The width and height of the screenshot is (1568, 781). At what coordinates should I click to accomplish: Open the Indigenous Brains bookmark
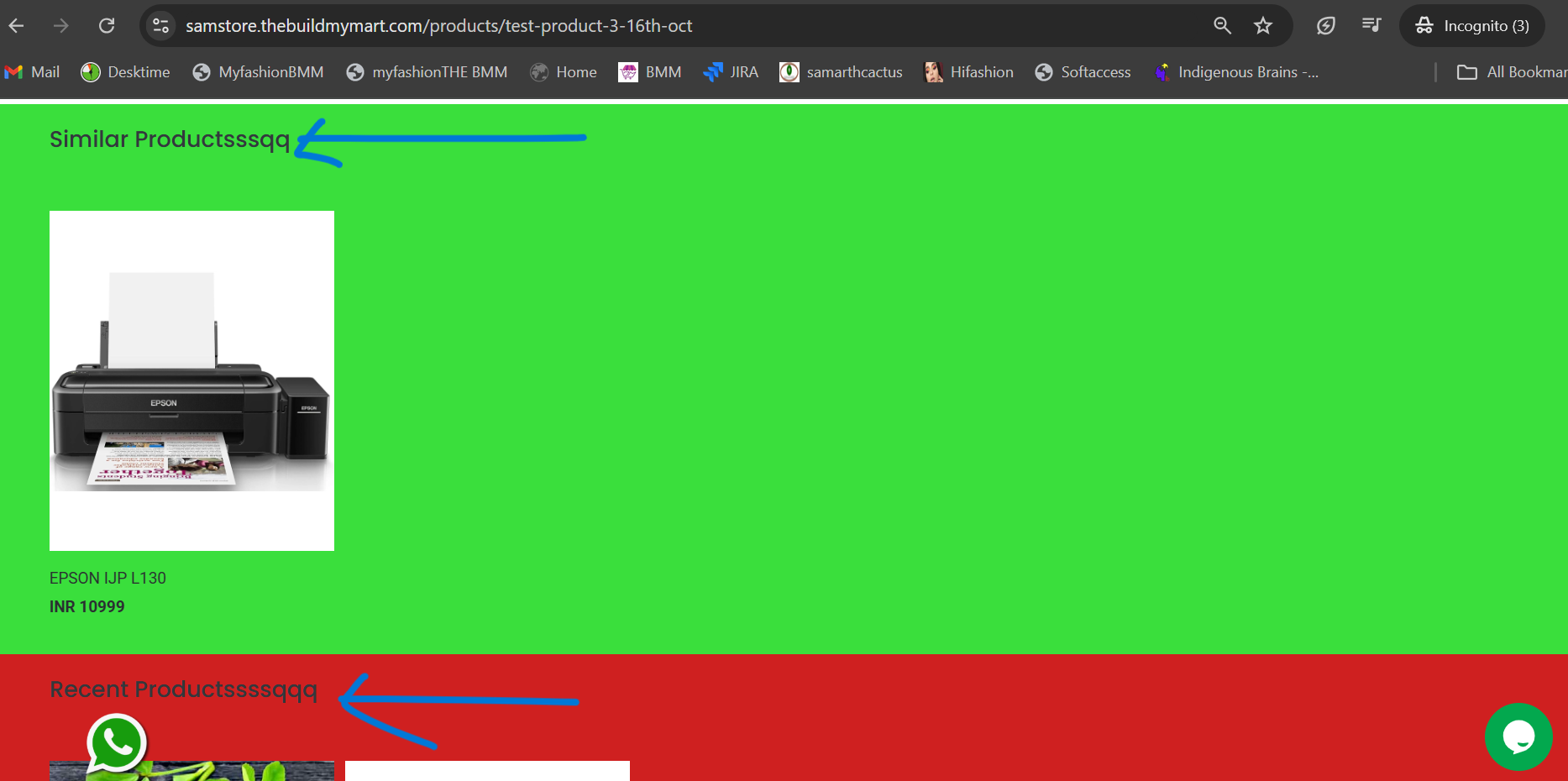click(x=1235, y=72)
